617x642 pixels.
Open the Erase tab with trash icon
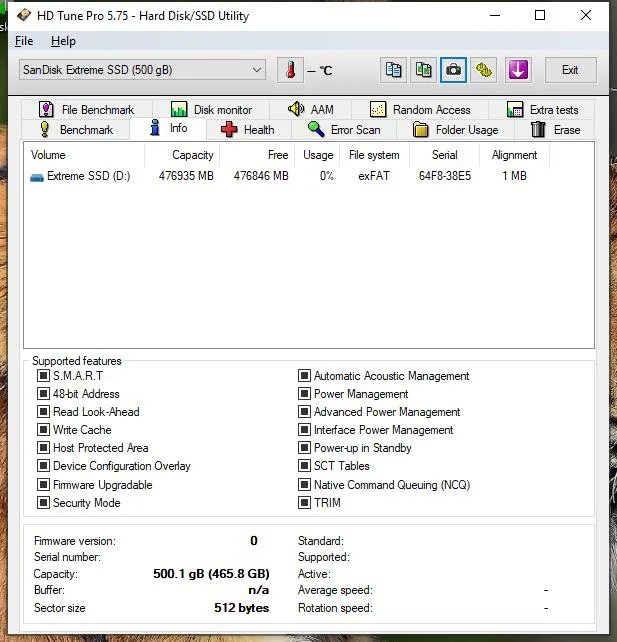click(x=556, y=130)
